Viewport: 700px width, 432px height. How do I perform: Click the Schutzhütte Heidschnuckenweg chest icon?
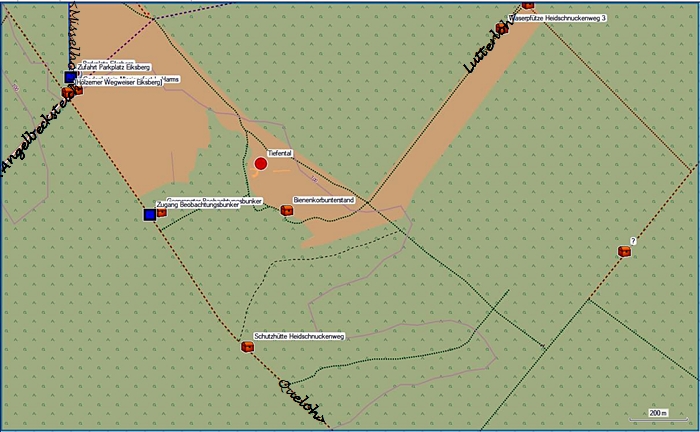(247, 347)
